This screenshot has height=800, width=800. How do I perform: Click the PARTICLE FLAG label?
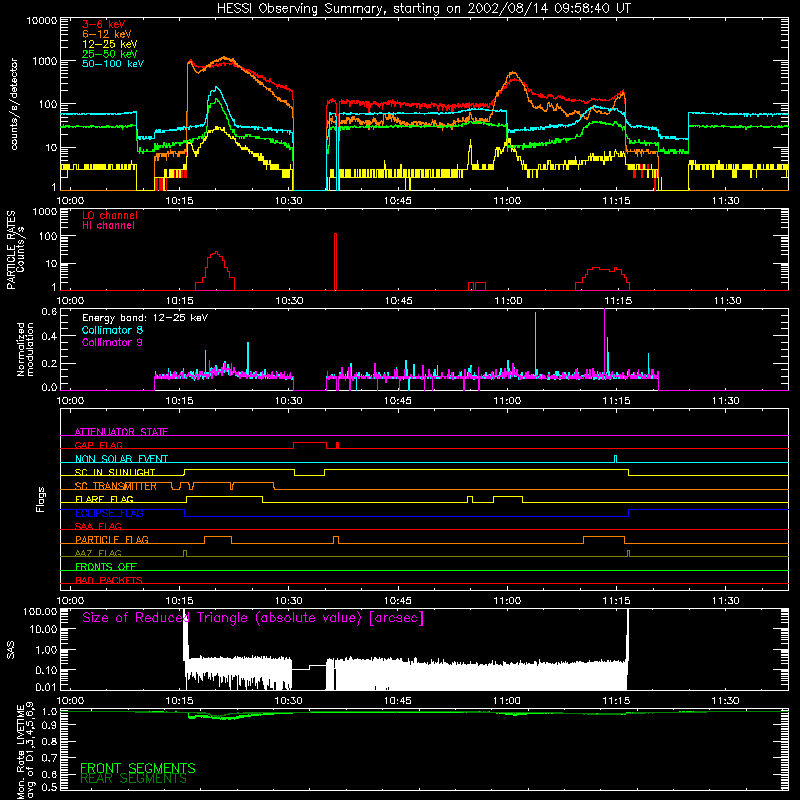pyautogui.click(x=112, y=539)
